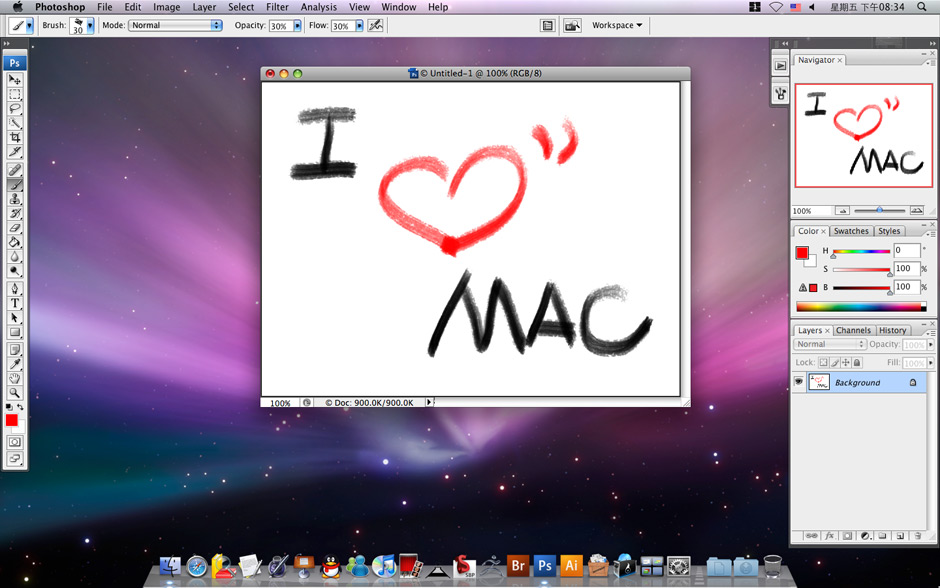
Task: Select the Brush tool in the toolbox
Action: click(x=14, y=185)
